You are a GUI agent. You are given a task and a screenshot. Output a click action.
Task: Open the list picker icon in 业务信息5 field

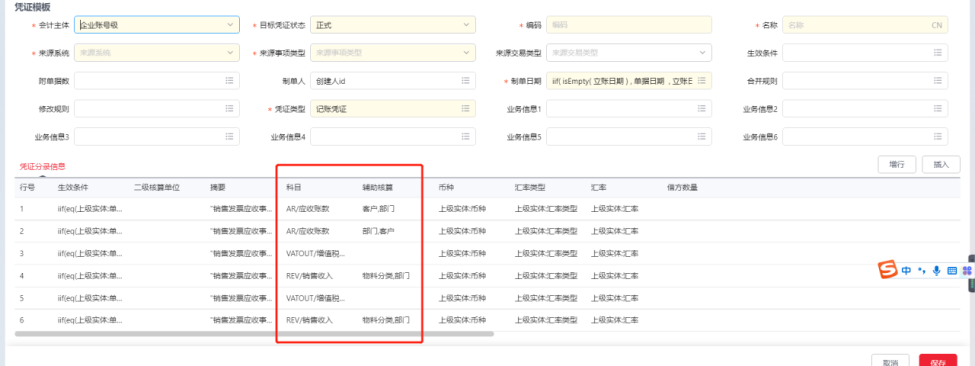(x=701, y=137)
